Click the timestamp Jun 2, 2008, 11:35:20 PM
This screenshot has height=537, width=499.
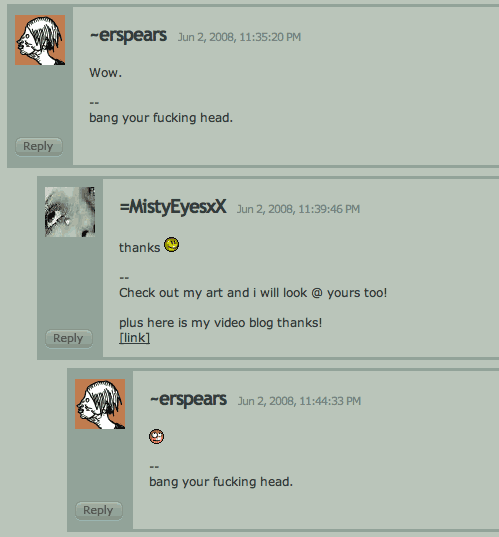(x=239, y=37)
